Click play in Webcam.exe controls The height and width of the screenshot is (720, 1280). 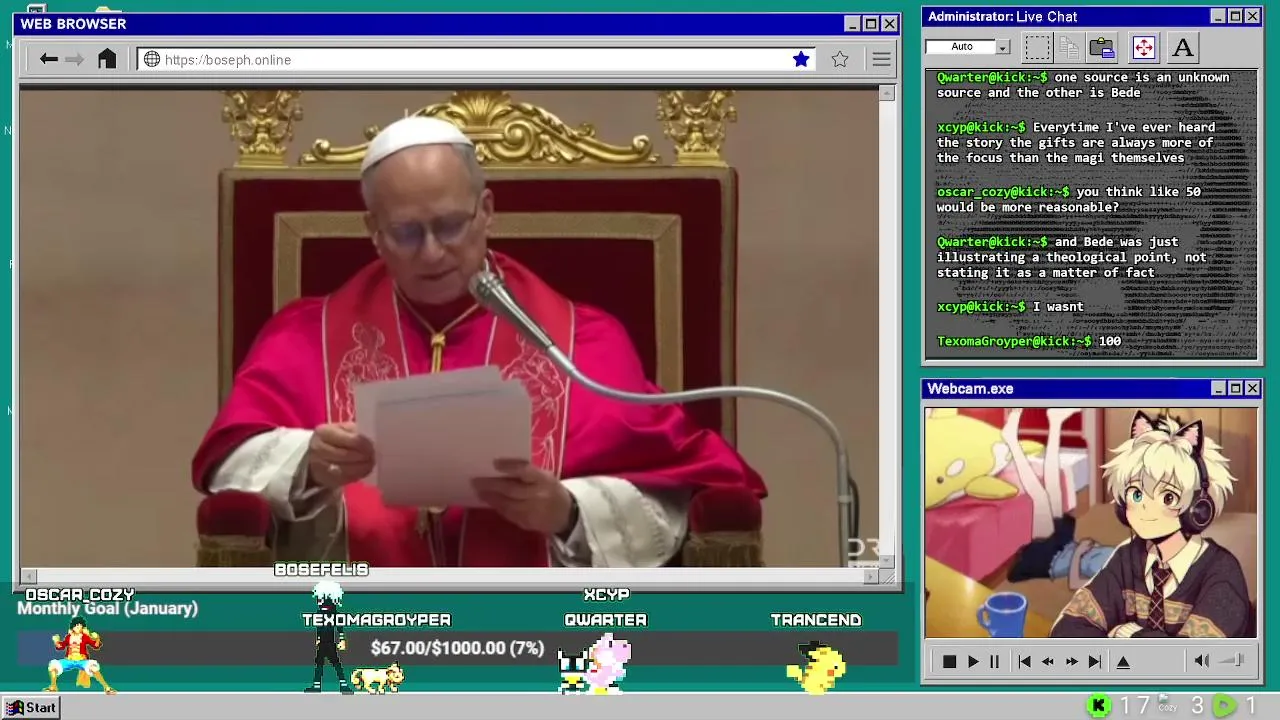pyautogui.click(x=973, y=662)
